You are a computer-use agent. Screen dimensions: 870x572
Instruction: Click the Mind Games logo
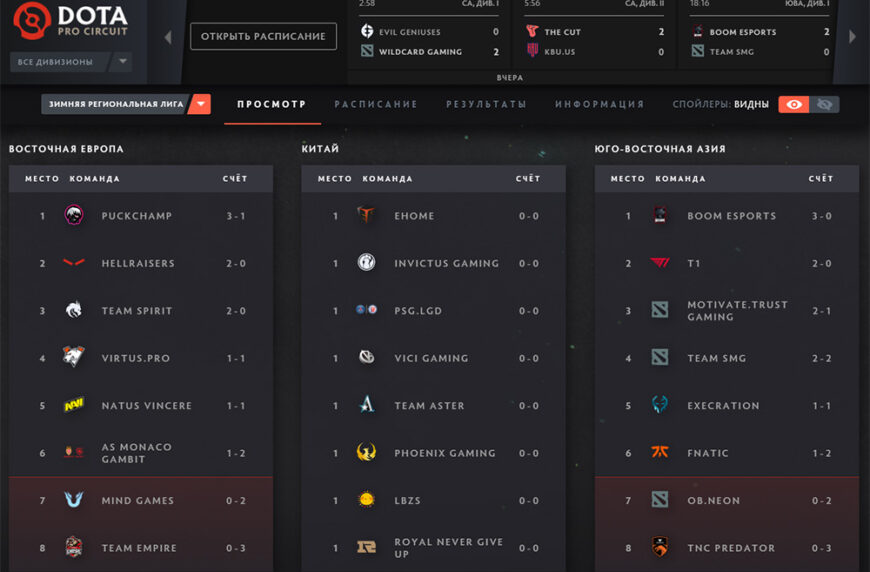[x=74, y=500]
